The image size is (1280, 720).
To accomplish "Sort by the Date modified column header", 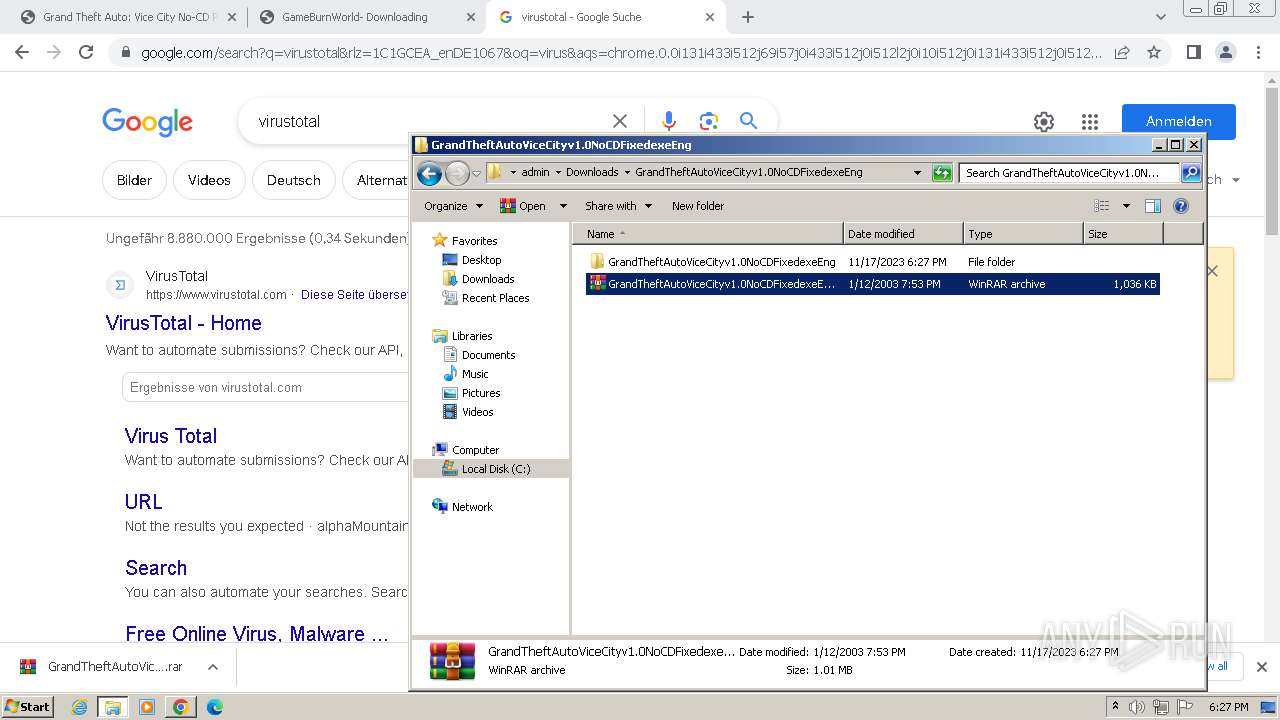I will point(903,234).
